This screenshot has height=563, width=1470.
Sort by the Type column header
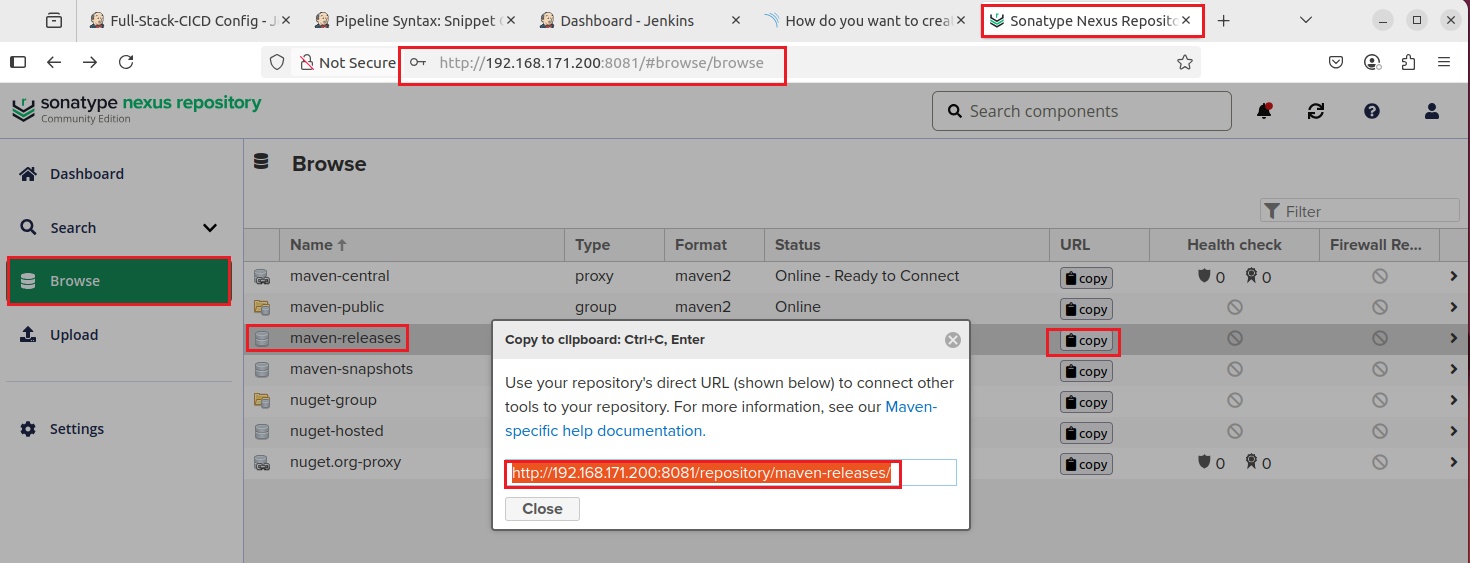coord(614,244)
